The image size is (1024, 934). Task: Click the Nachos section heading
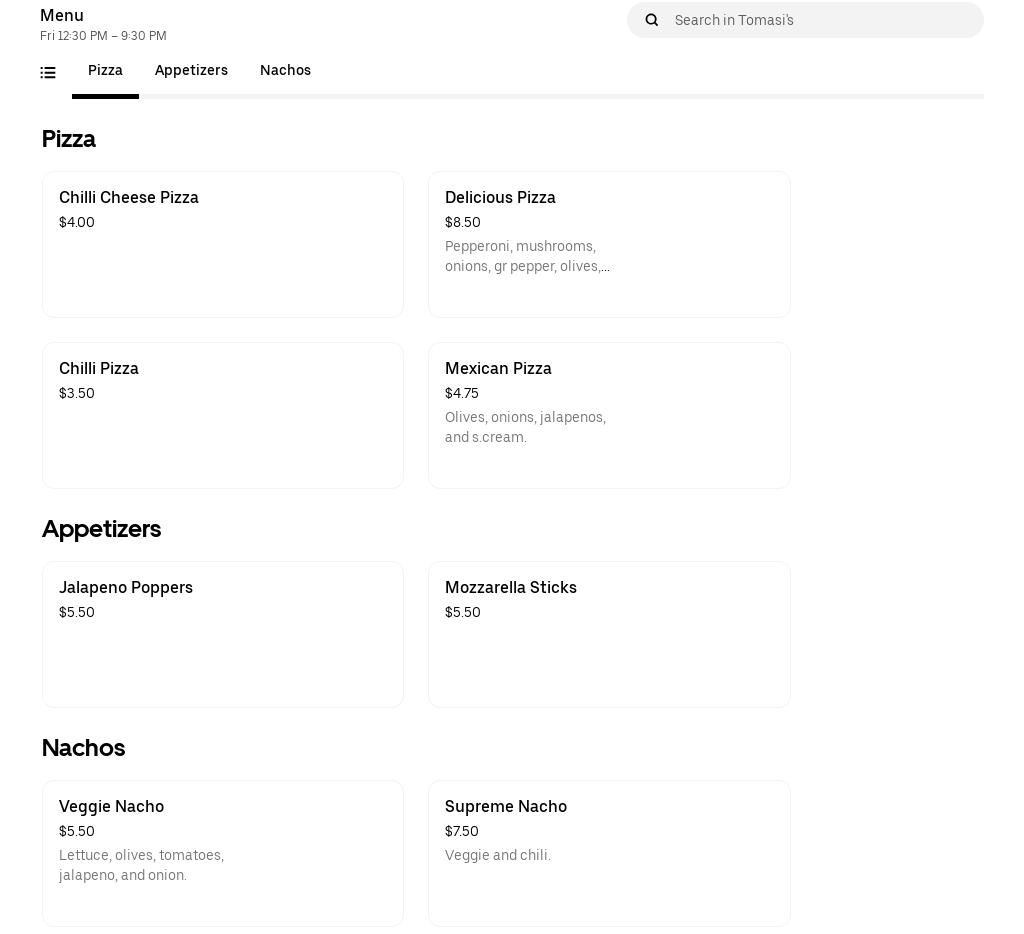click(83, 748)
